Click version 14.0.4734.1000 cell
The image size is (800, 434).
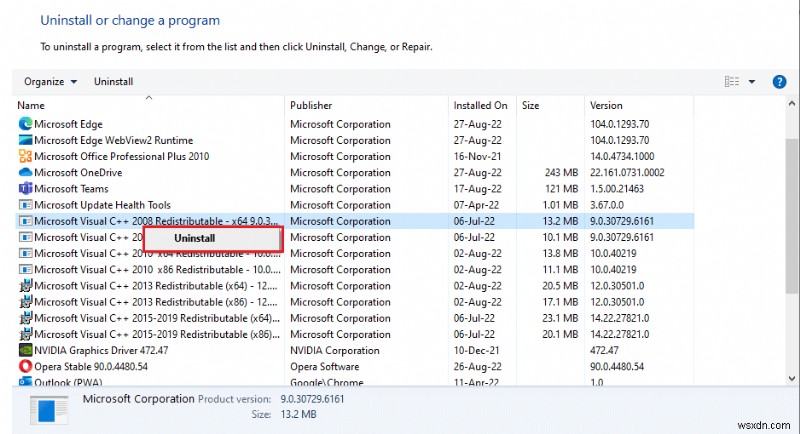pyautogui.click(x=622, y=156)
